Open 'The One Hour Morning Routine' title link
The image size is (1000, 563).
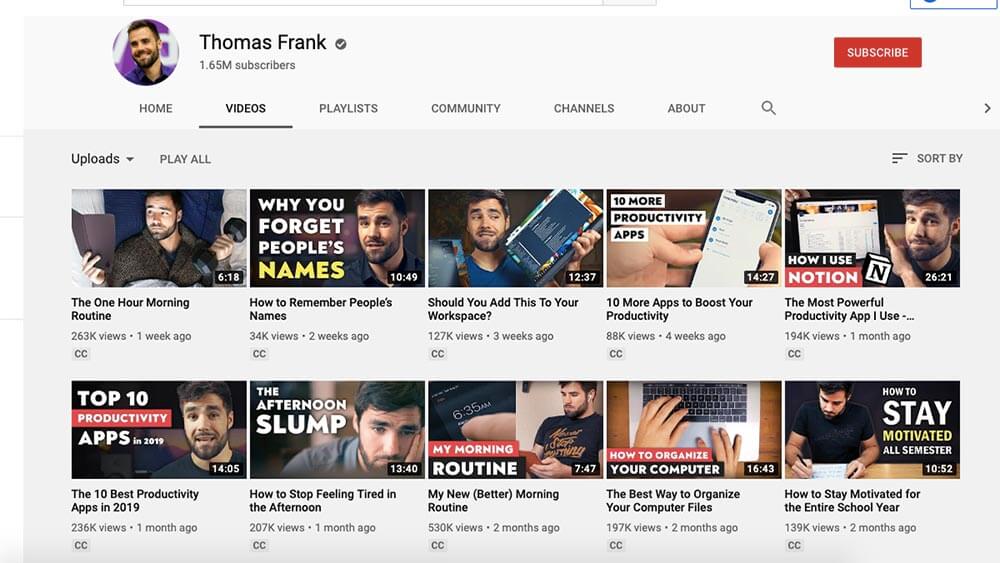(x=130, y=309)
